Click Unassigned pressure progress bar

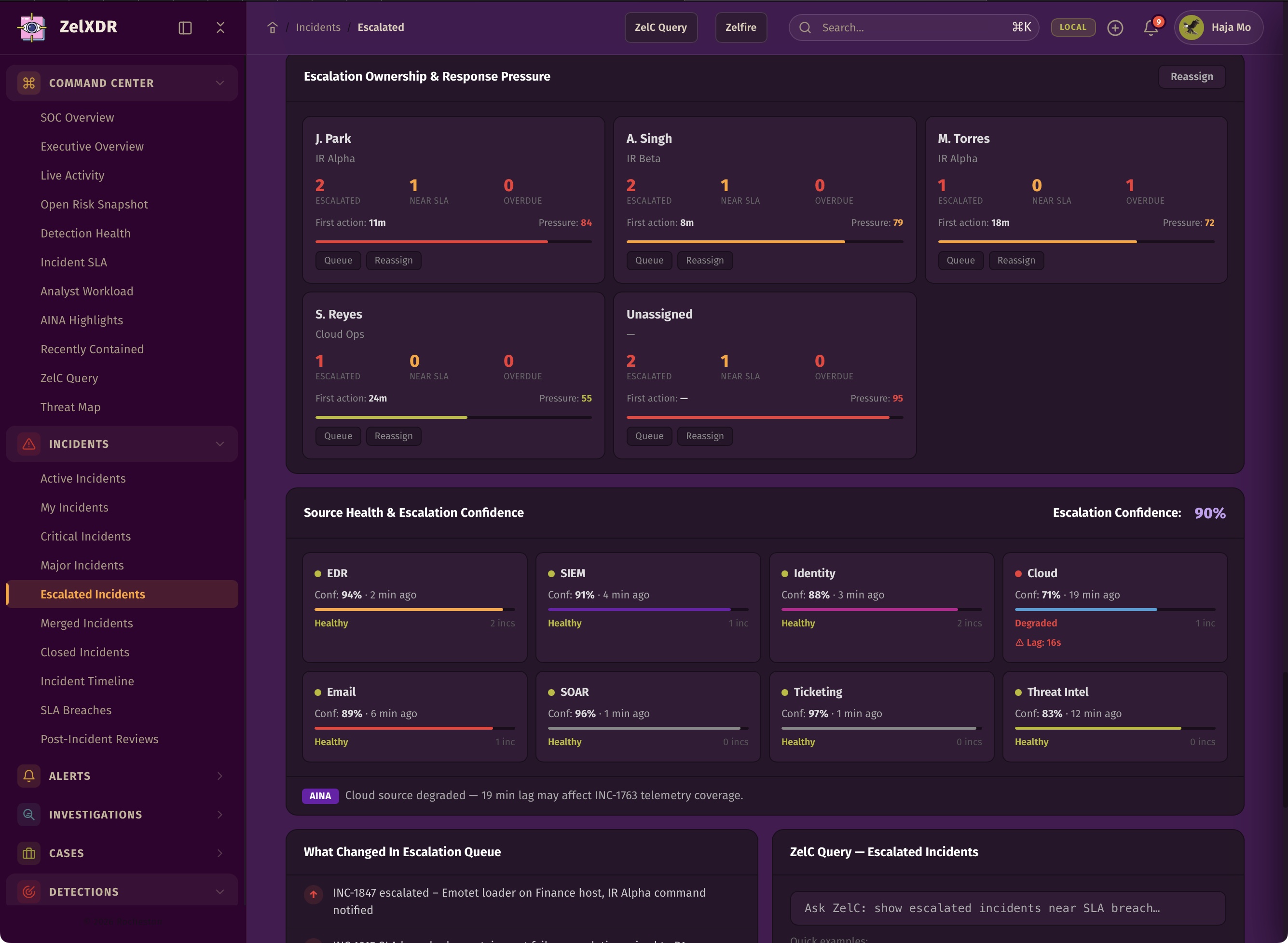click(764, 417)
